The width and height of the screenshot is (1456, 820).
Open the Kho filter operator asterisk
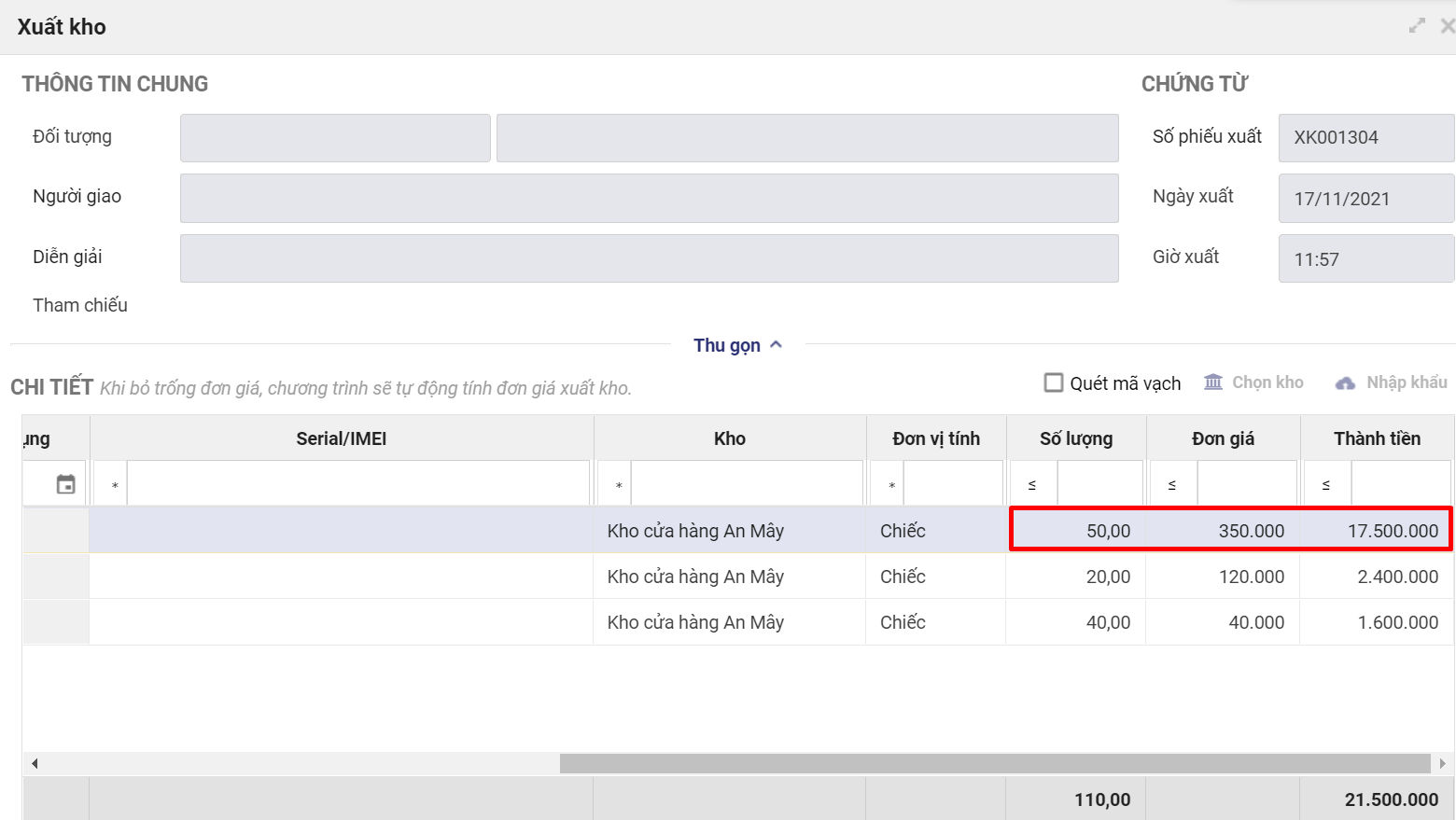pyautogui.click(x=618, y=485)
